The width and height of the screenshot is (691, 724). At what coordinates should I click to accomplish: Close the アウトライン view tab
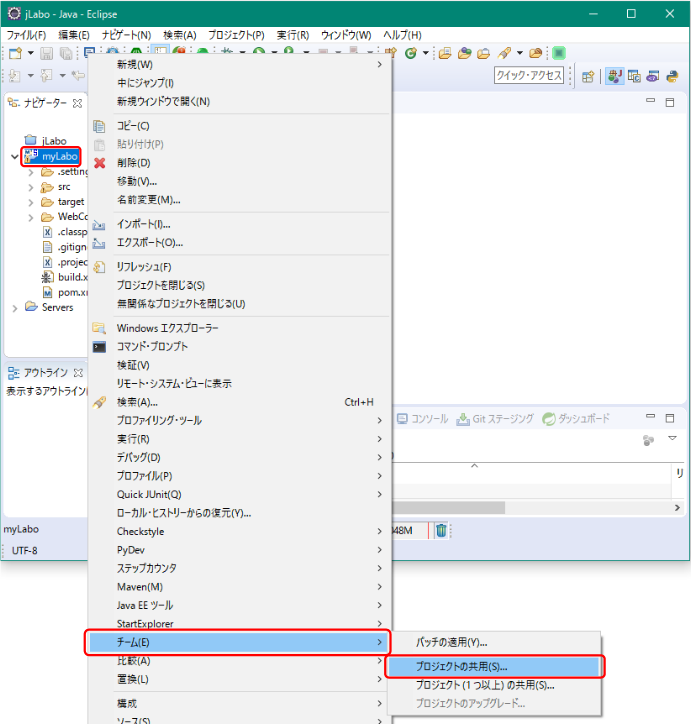click(x=78, y=373)
